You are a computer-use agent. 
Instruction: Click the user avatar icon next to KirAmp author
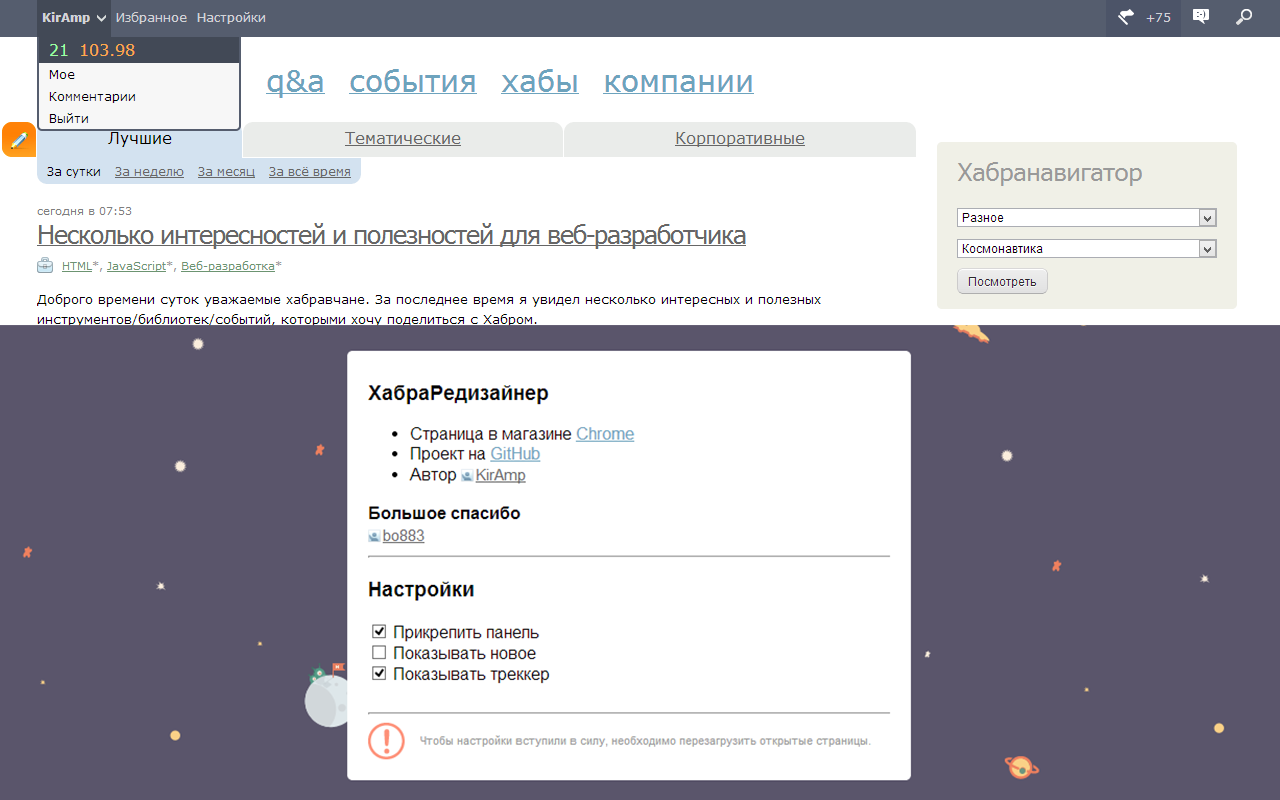pyautogui.click(x=466, y=476)
